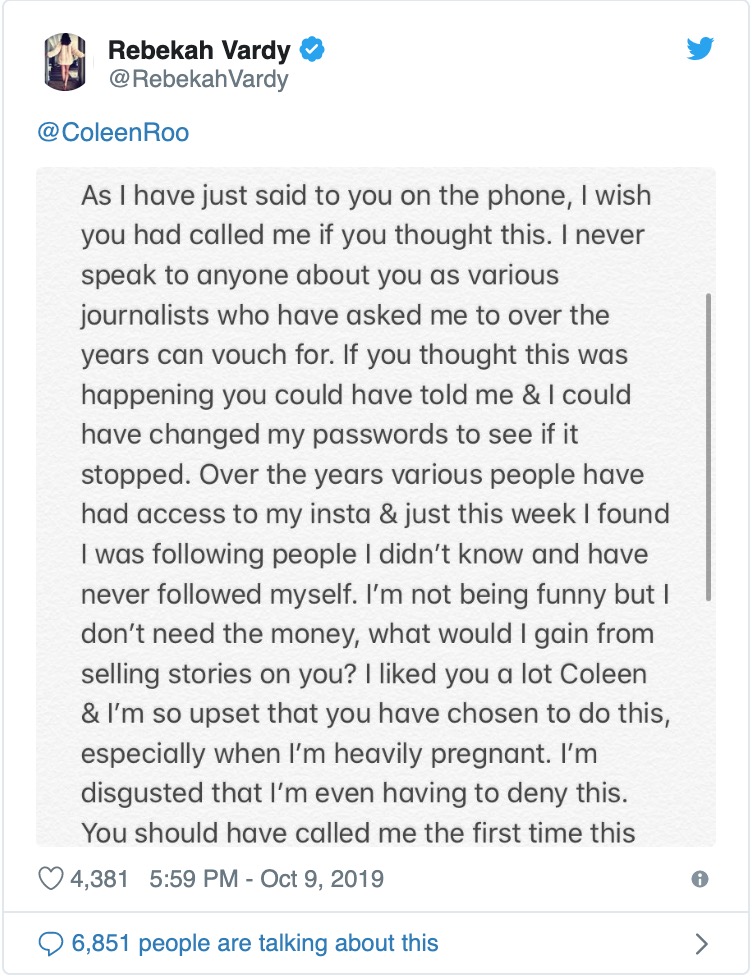The height and width of the screenshot is (978, 754).
Task: Open the embedded note screenshot image
Action: (x=376, y=507)
